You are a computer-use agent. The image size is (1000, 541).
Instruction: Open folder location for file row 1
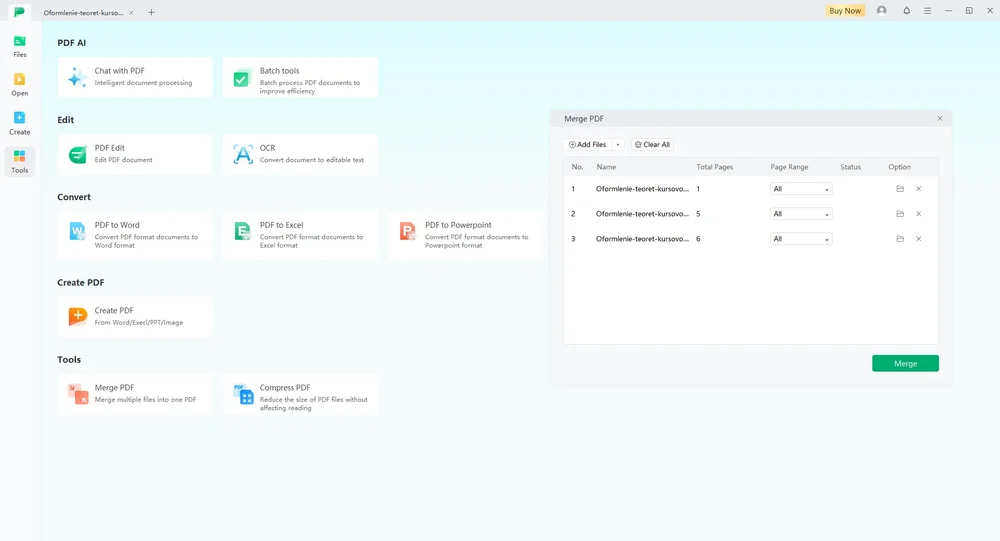[900, 189]
